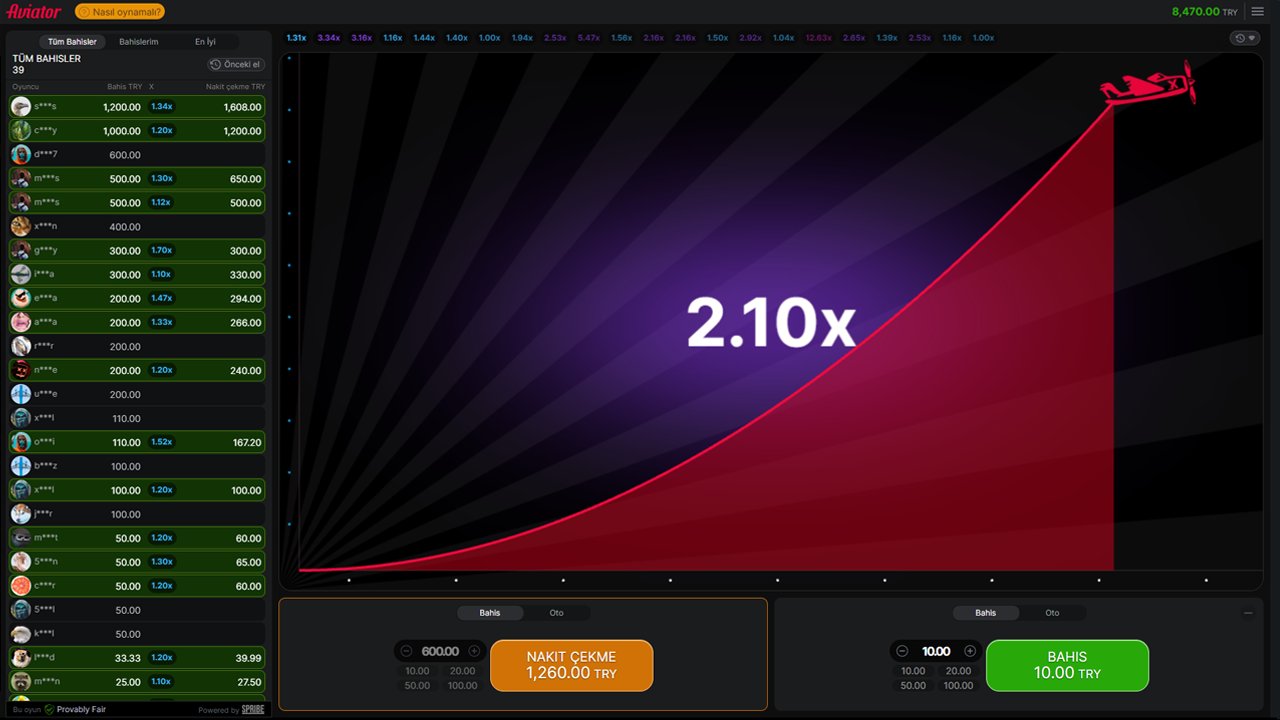Viewport: 1280px width, 720px height.
Task: Click the Aviator logo
Action: click(x=34, y=12)
